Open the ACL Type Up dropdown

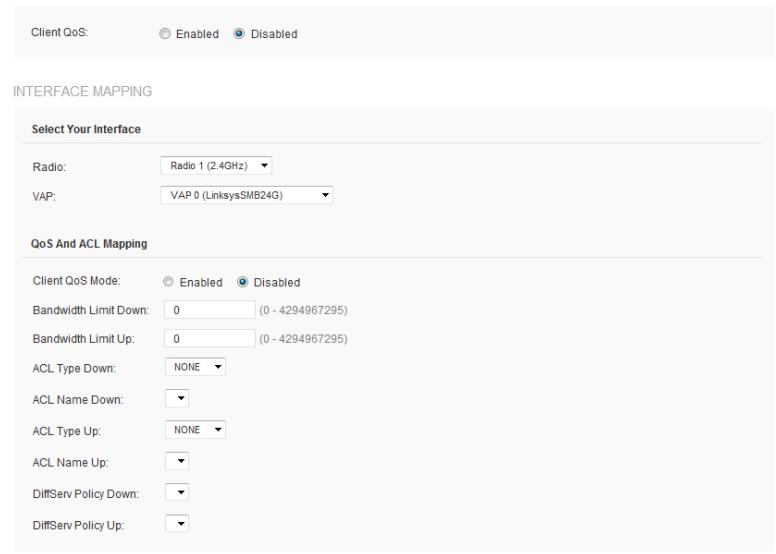pos(195,430)
